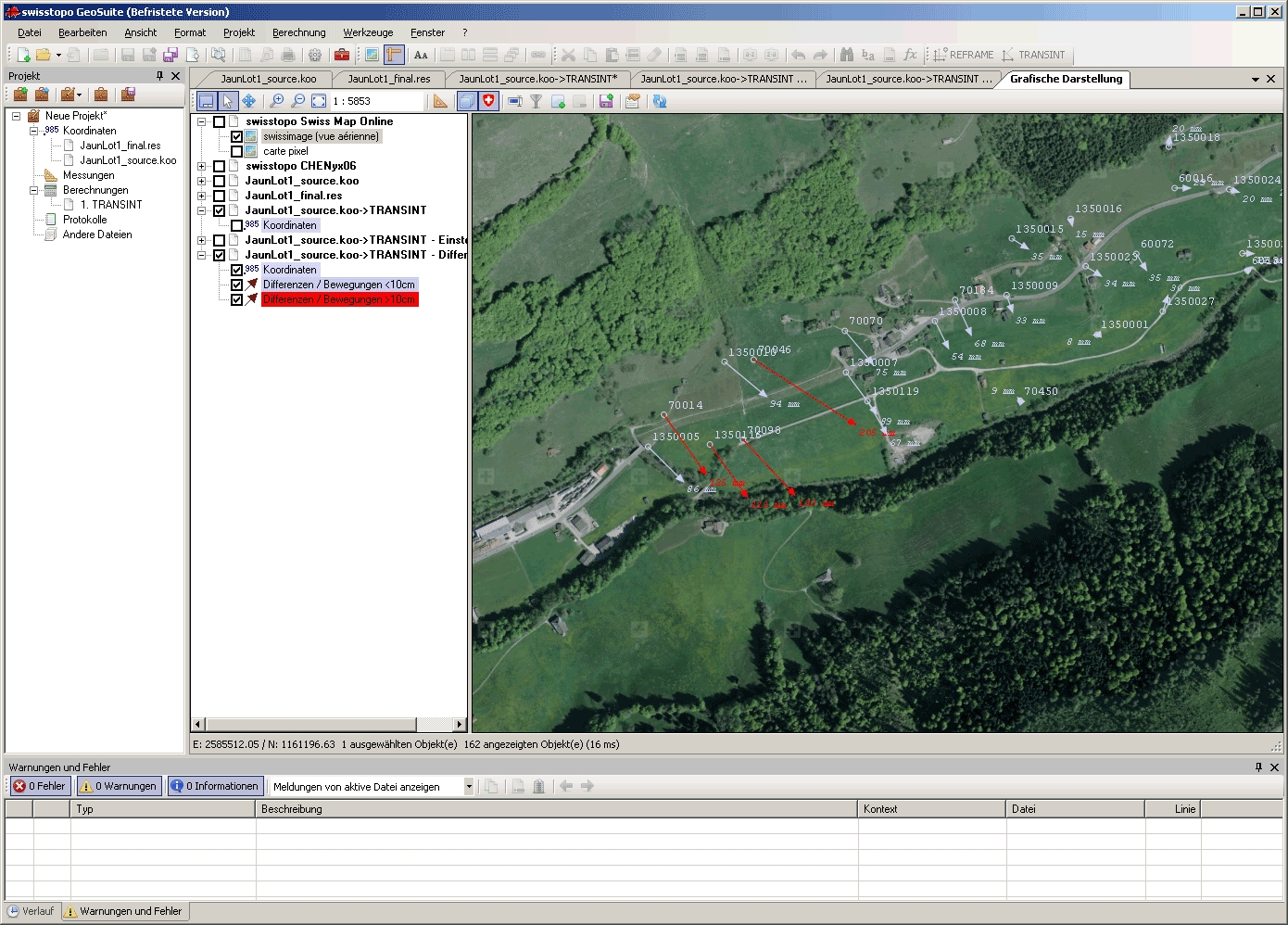Image resolution: width=1288 pixels, height=925 pixels.
Task: Check the JaunLot1_final.res layer checkbox
Action: pyautogui.click(x=219, y=196)
